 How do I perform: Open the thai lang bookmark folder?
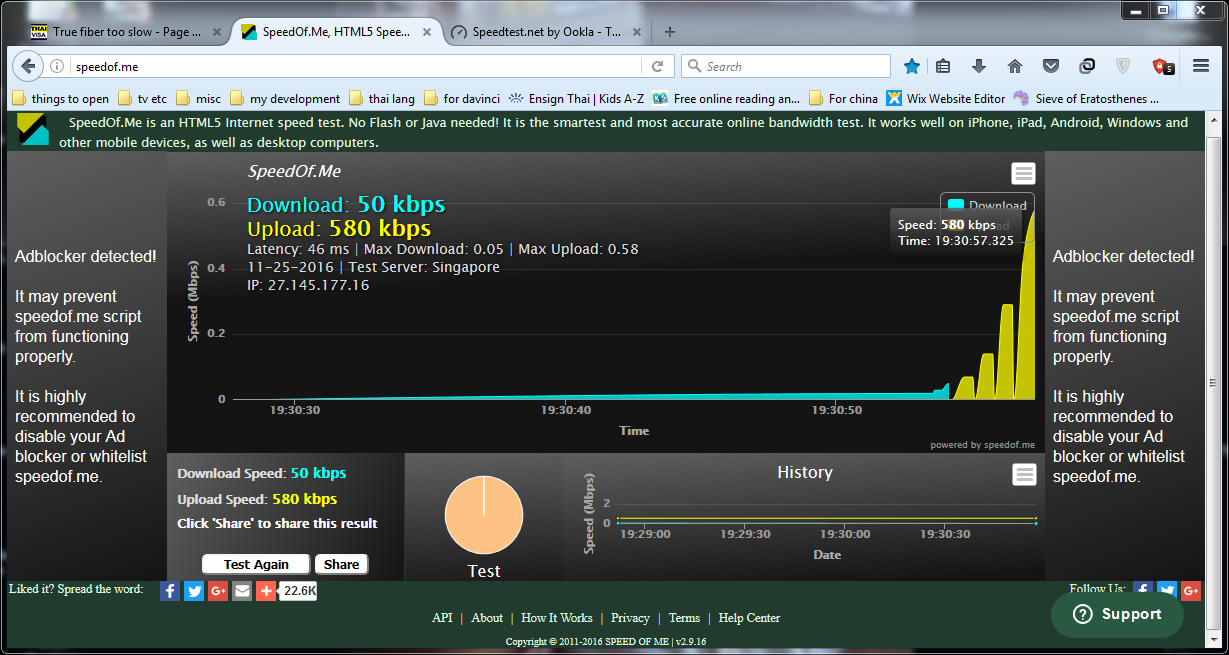[383, 98]
